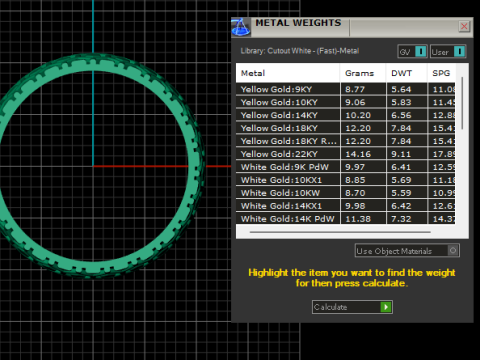The image size is (480, 360).
Task: Select the White Gold:9K PdW row
Action: click(345, 167)
